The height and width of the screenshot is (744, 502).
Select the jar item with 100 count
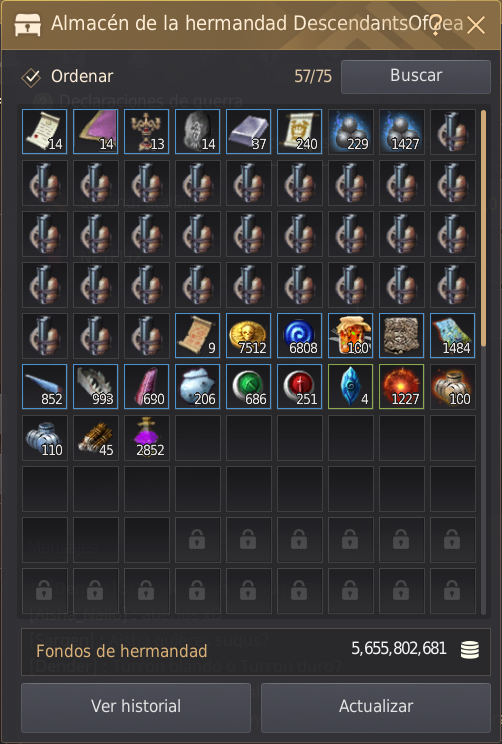pos(351,335)
